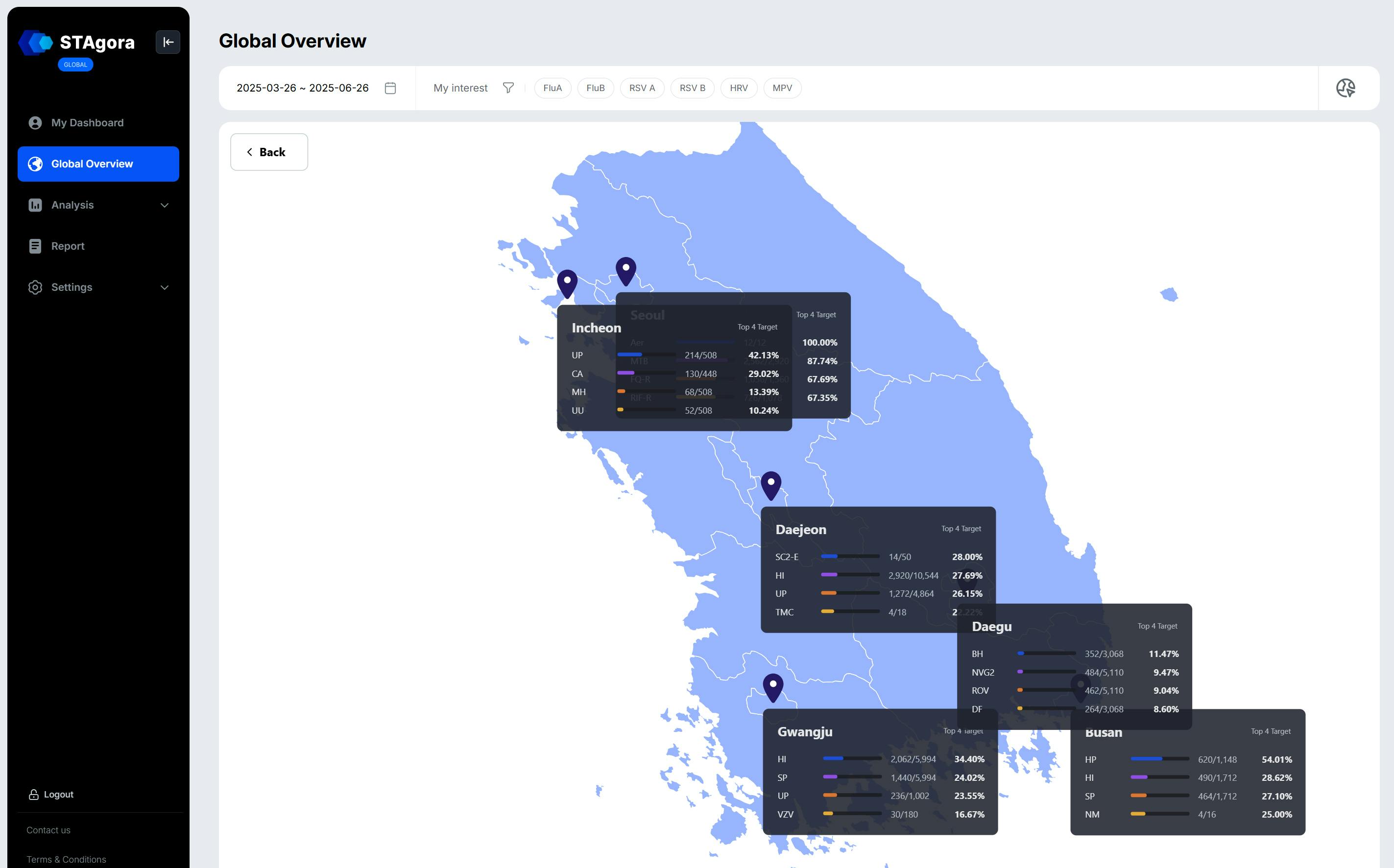
Task: Open the calendar icon beside the date range
Action: point(389,88)
